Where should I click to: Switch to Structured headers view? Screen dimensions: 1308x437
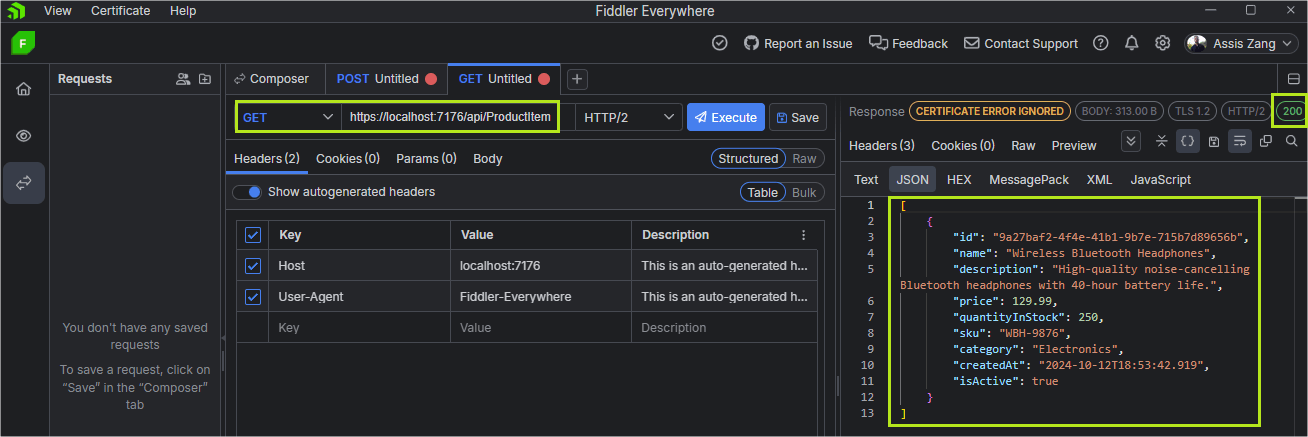click(748, 159)
